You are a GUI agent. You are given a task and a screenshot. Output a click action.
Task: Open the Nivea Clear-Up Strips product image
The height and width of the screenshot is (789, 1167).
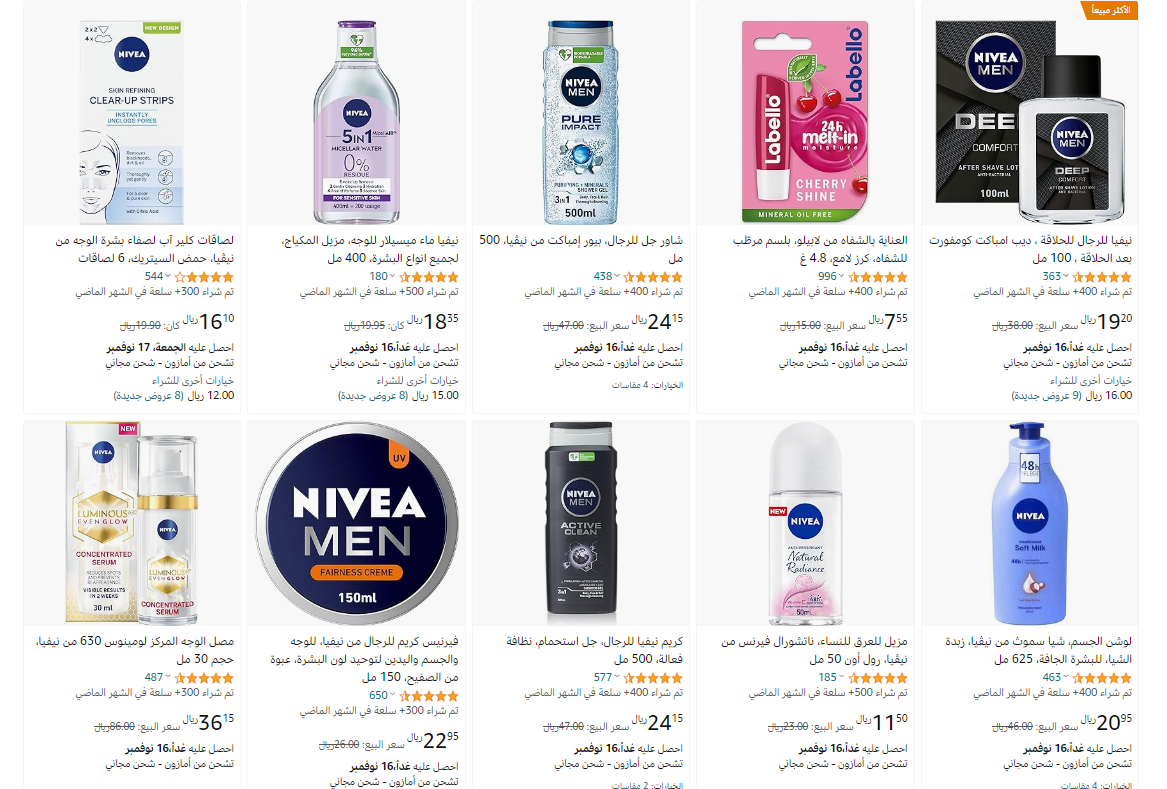pos(132,122)
